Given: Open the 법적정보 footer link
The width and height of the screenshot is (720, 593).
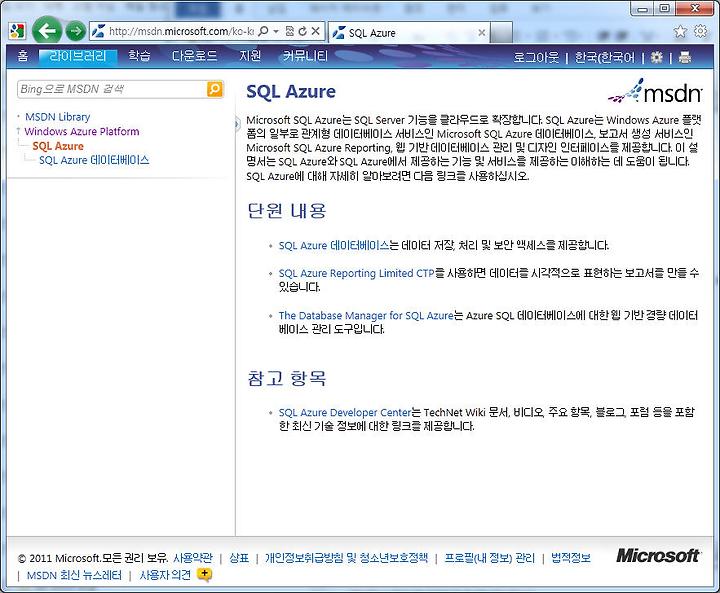Looking at the screenshot, I should (x=571, y=558).
